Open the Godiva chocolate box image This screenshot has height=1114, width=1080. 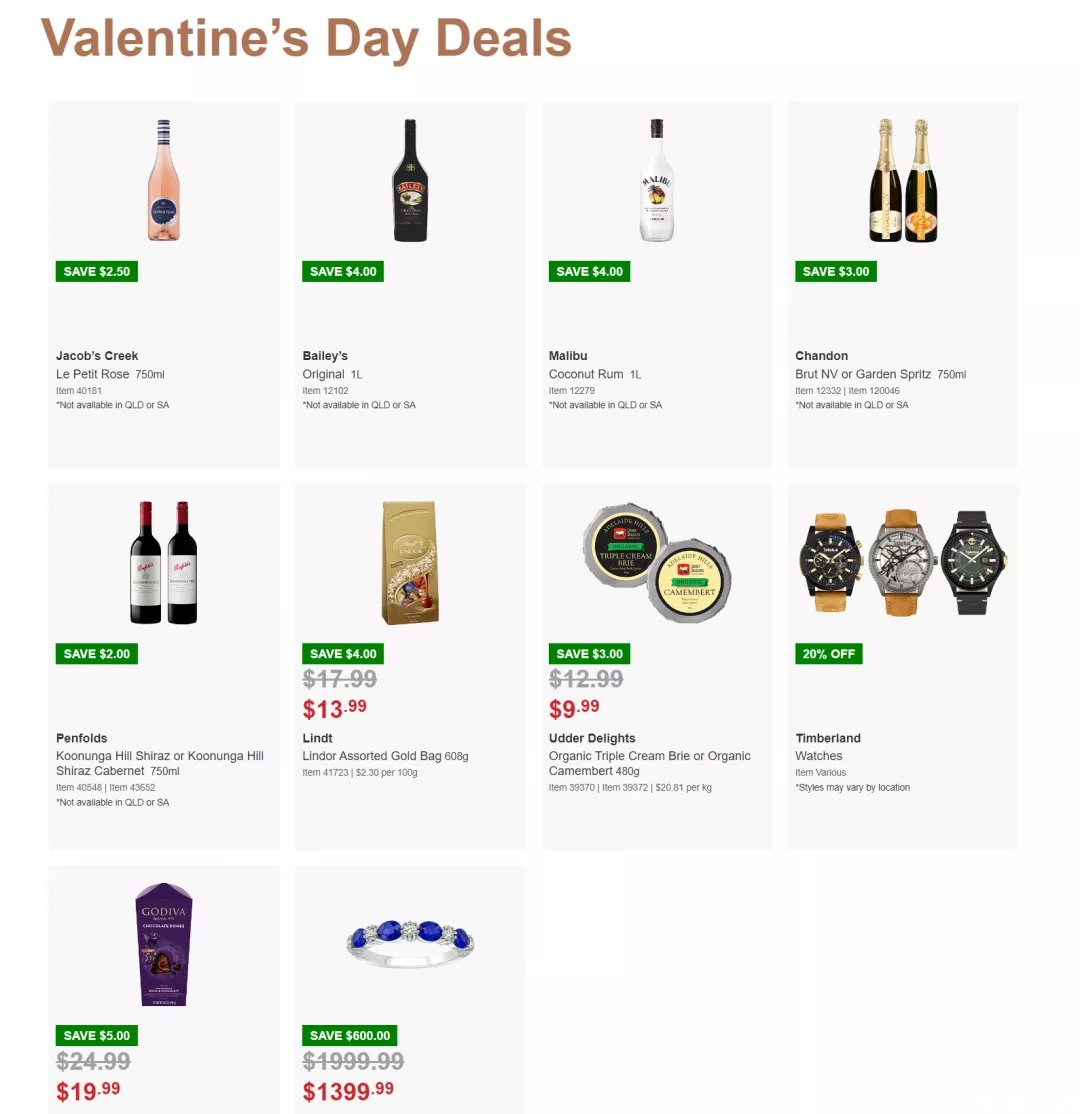163,944
